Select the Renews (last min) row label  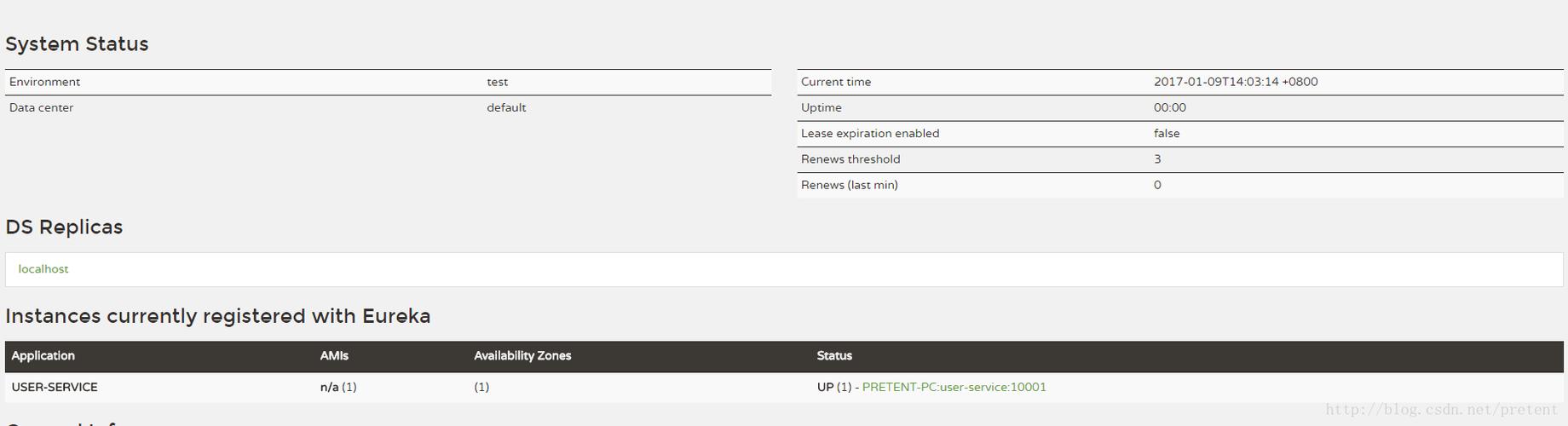(x=850, y=185)
